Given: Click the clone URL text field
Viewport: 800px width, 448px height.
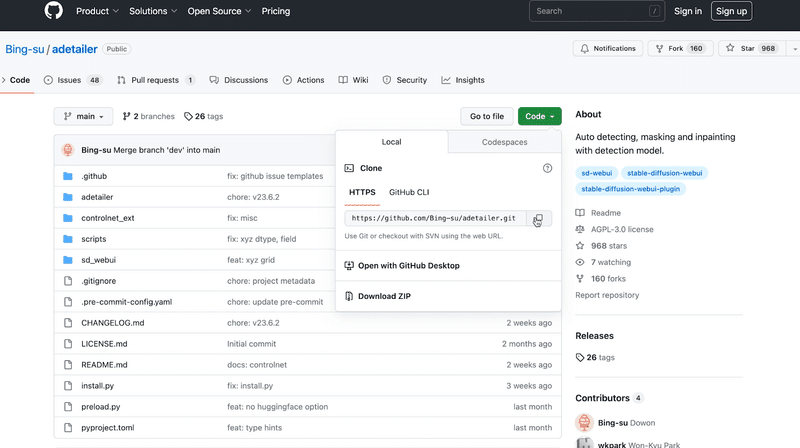Looking at the screenshot, I should 435,218.
